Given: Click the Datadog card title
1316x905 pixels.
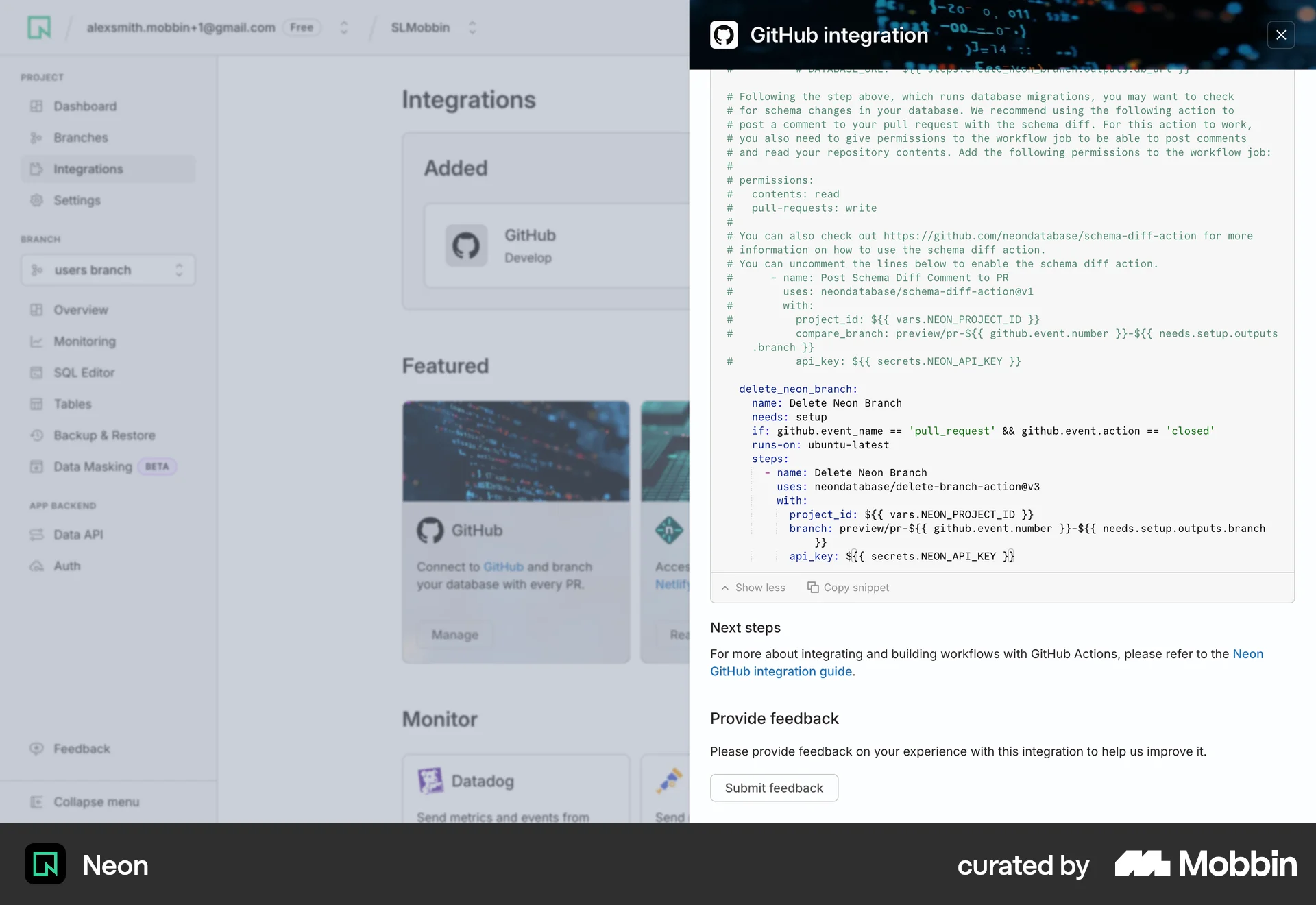Looking at the screenshot, I should click(483, 781).
